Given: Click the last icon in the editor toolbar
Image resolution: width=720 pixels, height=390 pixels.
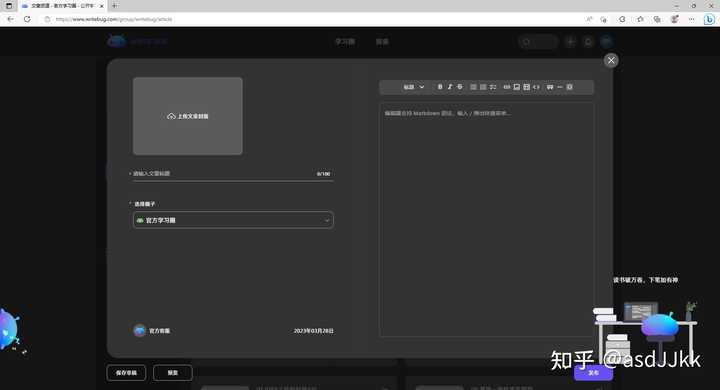Looking at the screenshot, I should click(569, 87).
